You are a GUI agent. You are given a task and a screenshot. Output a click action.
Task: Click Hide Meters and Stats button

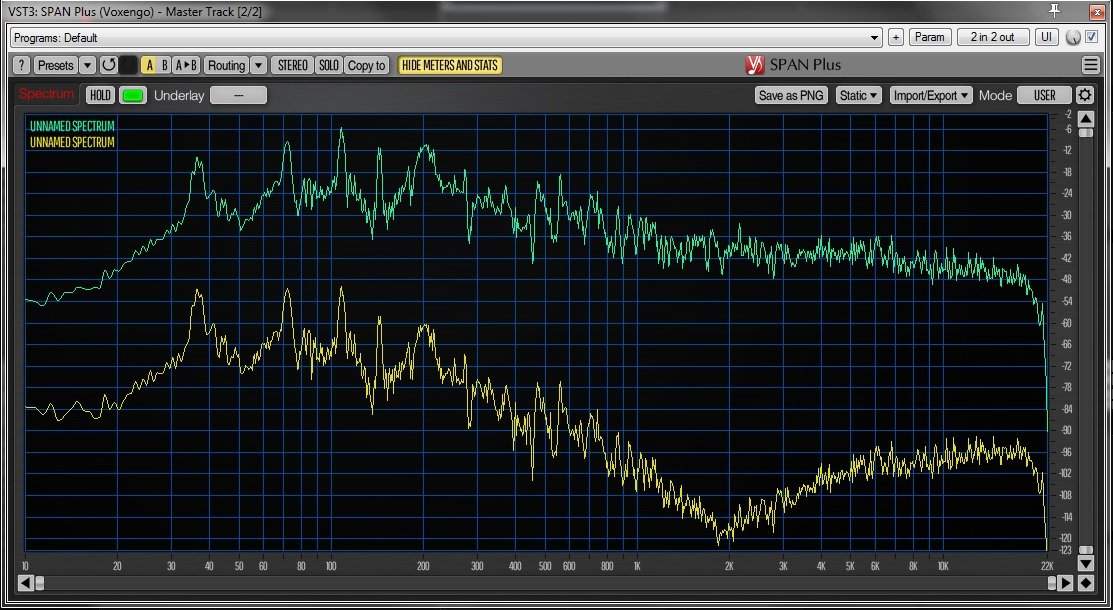450,65
